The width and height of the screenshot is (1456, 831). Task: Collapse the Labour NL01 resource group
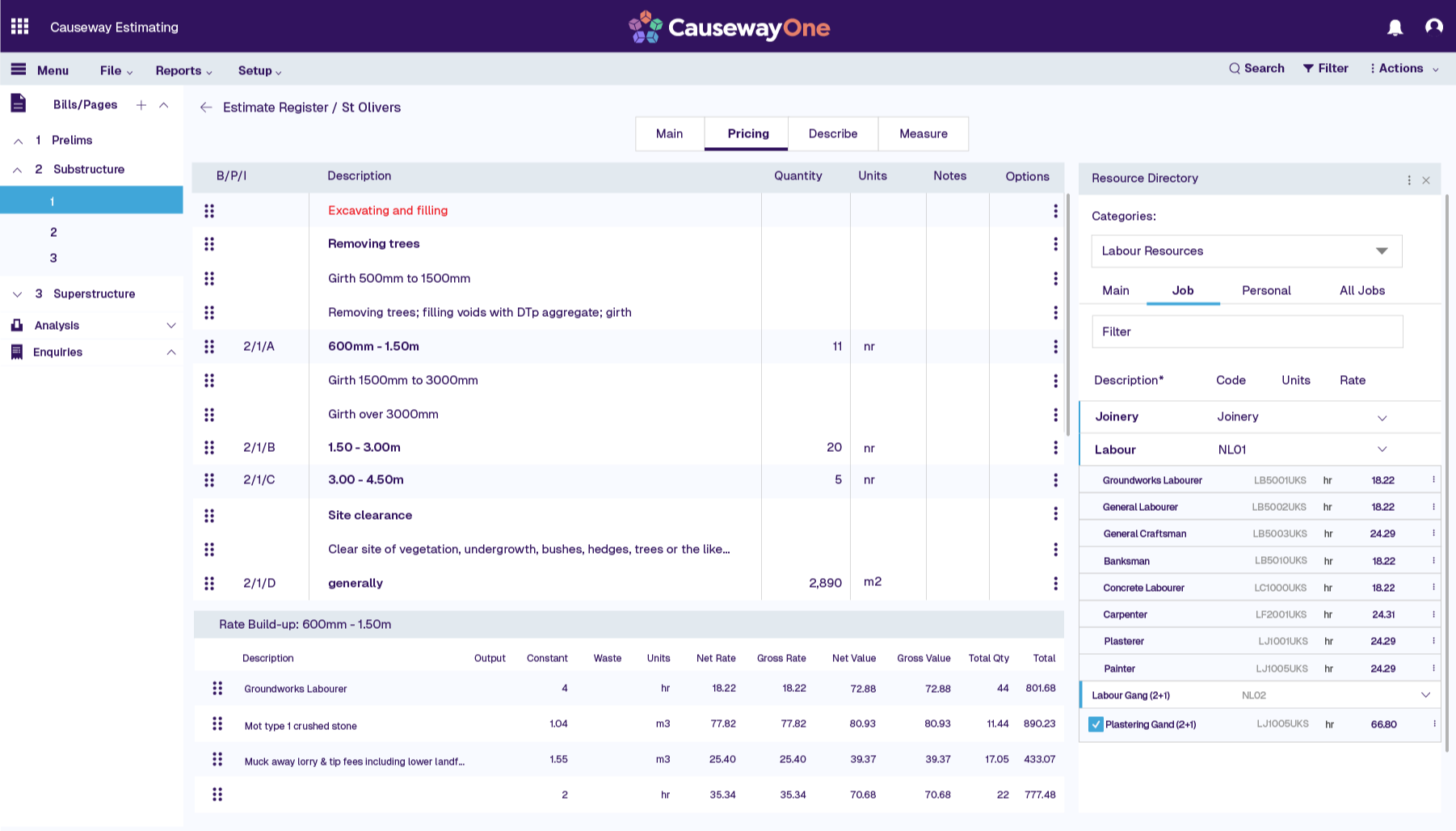coord(1382,449)
